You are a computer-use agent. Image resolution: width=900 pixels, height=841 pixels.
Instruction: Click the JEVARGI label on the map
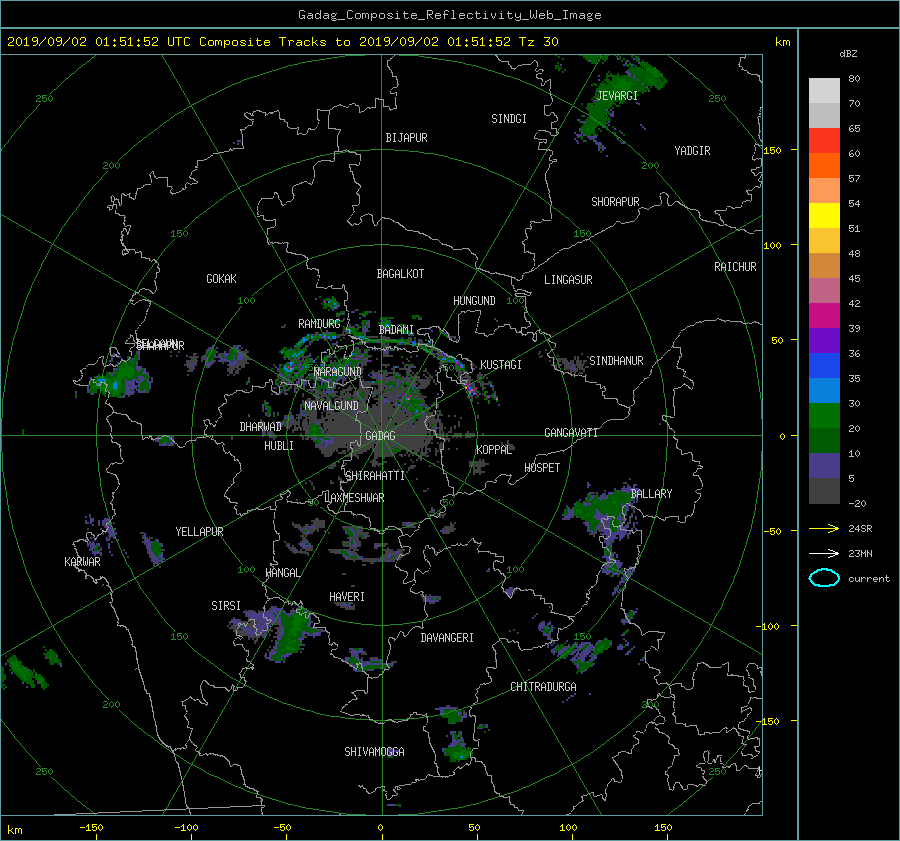(617, 95)
